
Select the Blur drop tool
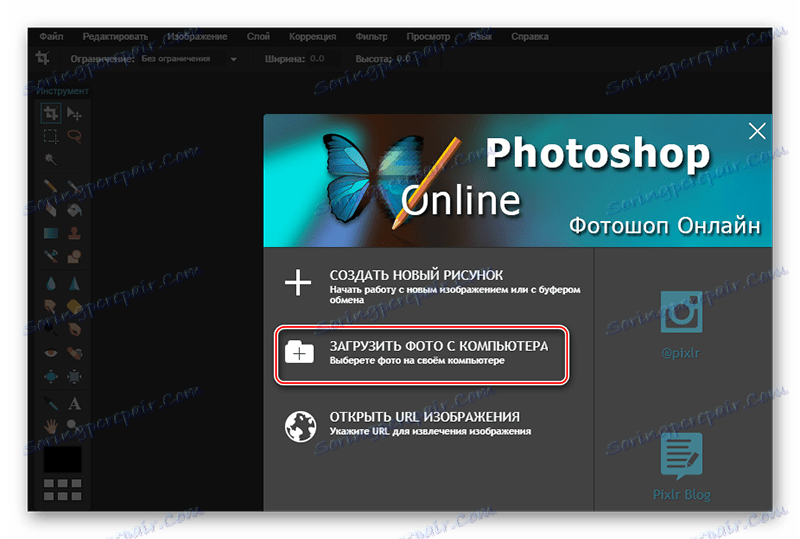(51, 283)
